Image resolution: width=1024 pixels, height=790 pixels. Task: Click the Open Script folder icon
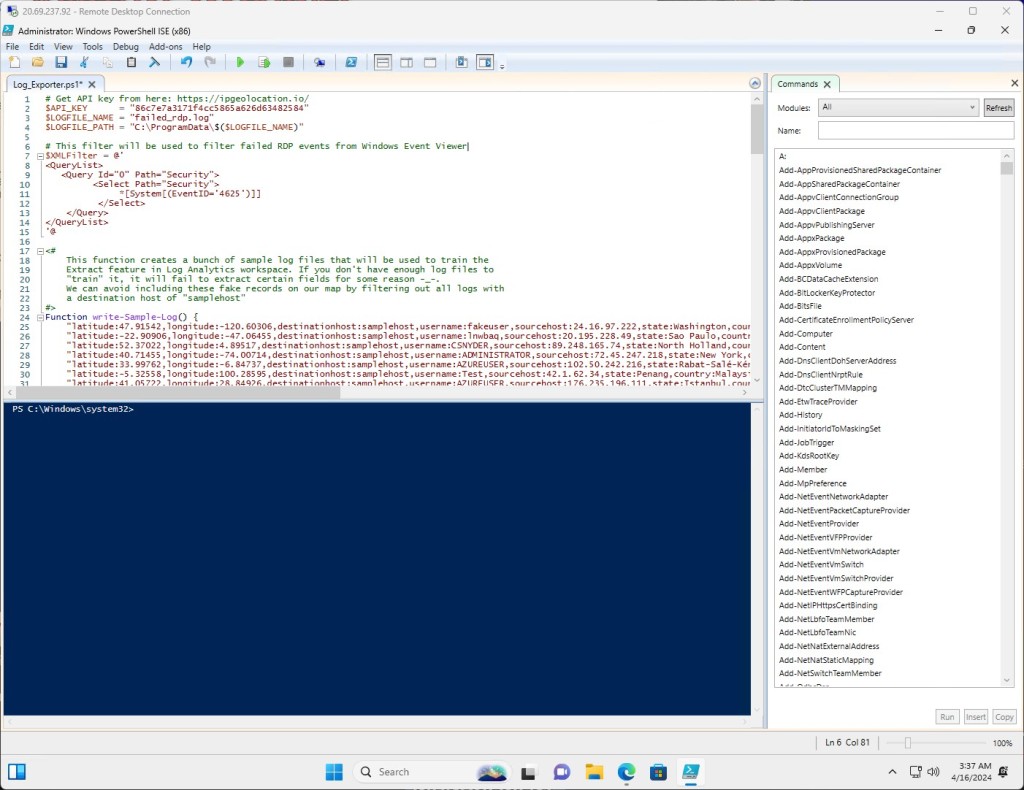pyautogui.click(x=38, y=62)
